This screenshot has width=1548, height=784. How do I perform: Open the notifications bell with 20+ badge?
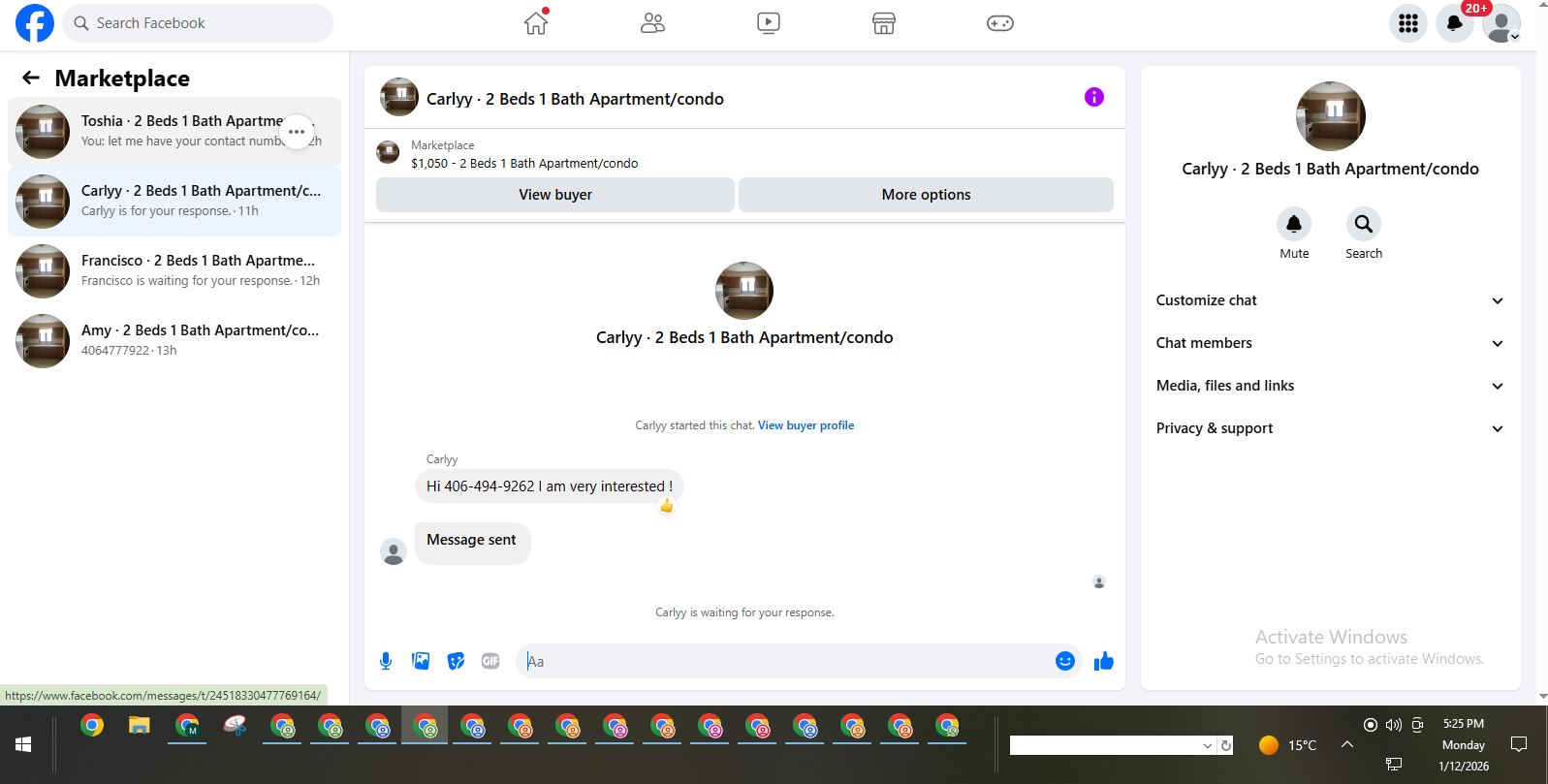(1455, 23)
